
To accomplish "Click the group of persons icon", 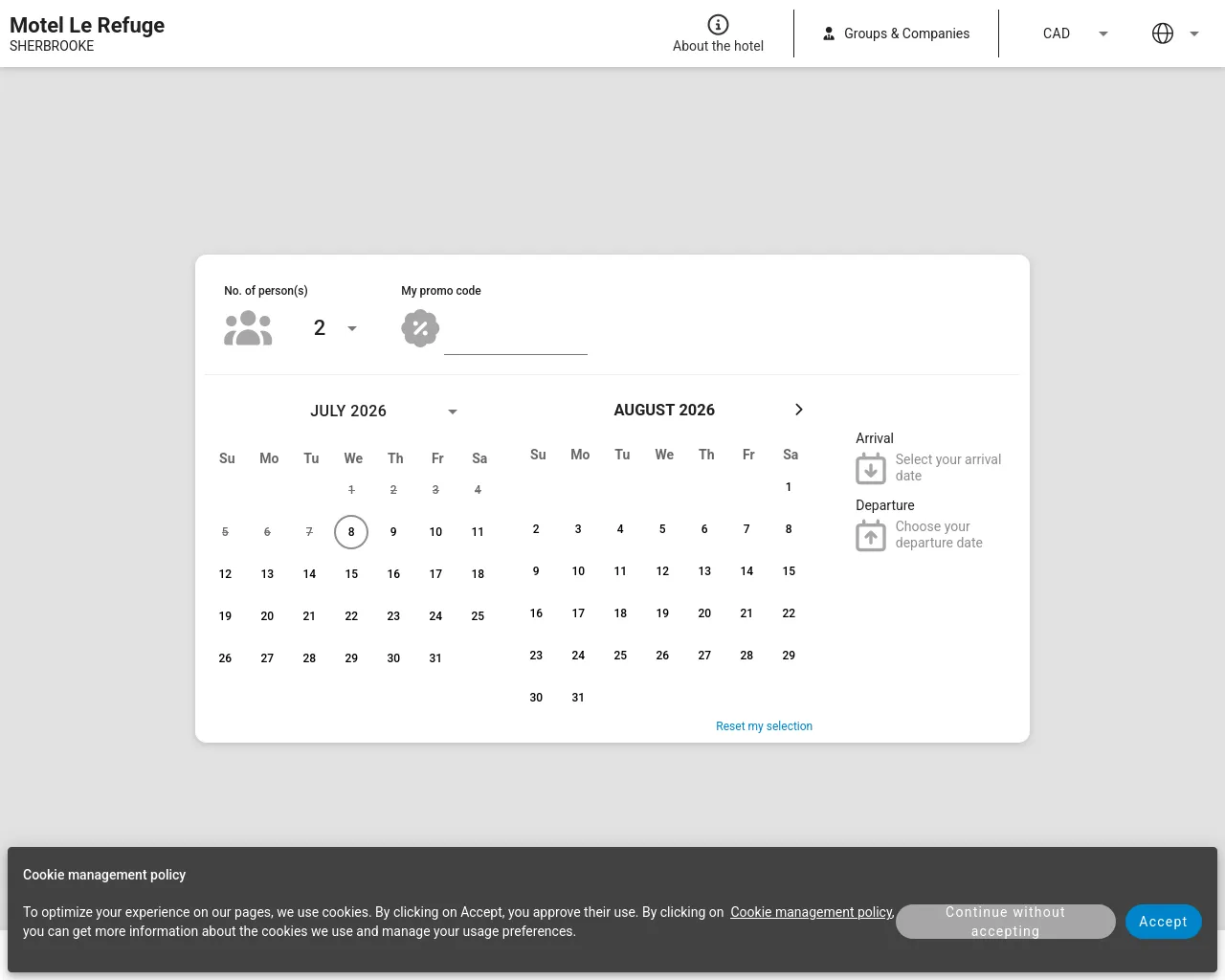I will 248,328.
